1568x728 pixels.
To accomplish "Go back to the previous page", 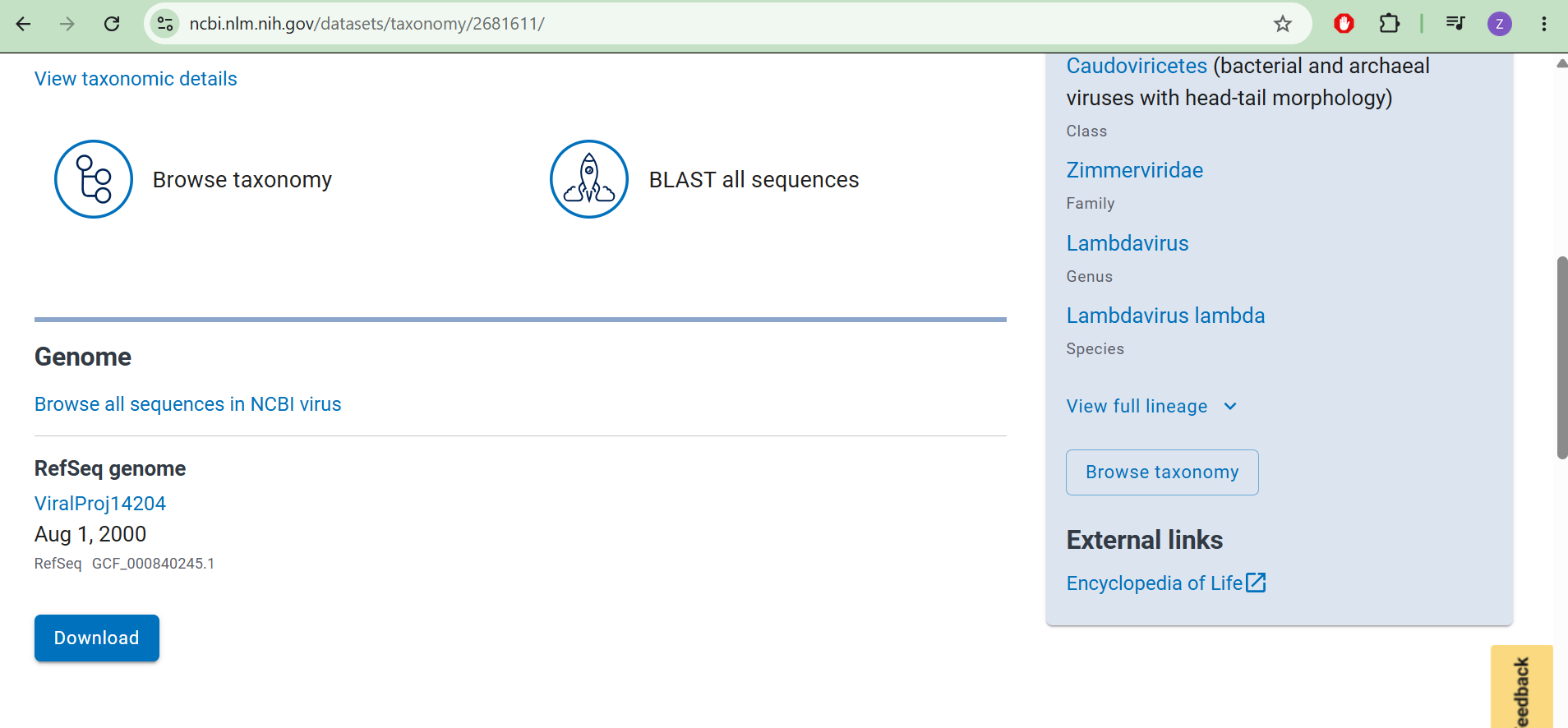I will click(23, 24).
